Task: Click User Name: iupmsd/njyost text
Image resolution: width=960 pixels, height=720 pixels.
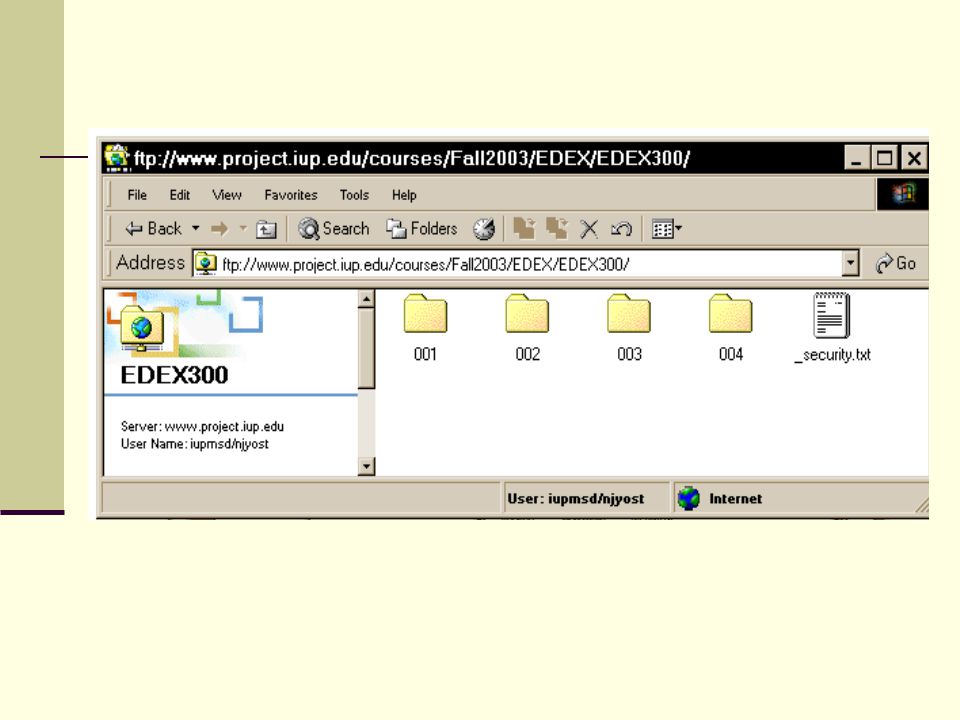Action: coord(195,444)
